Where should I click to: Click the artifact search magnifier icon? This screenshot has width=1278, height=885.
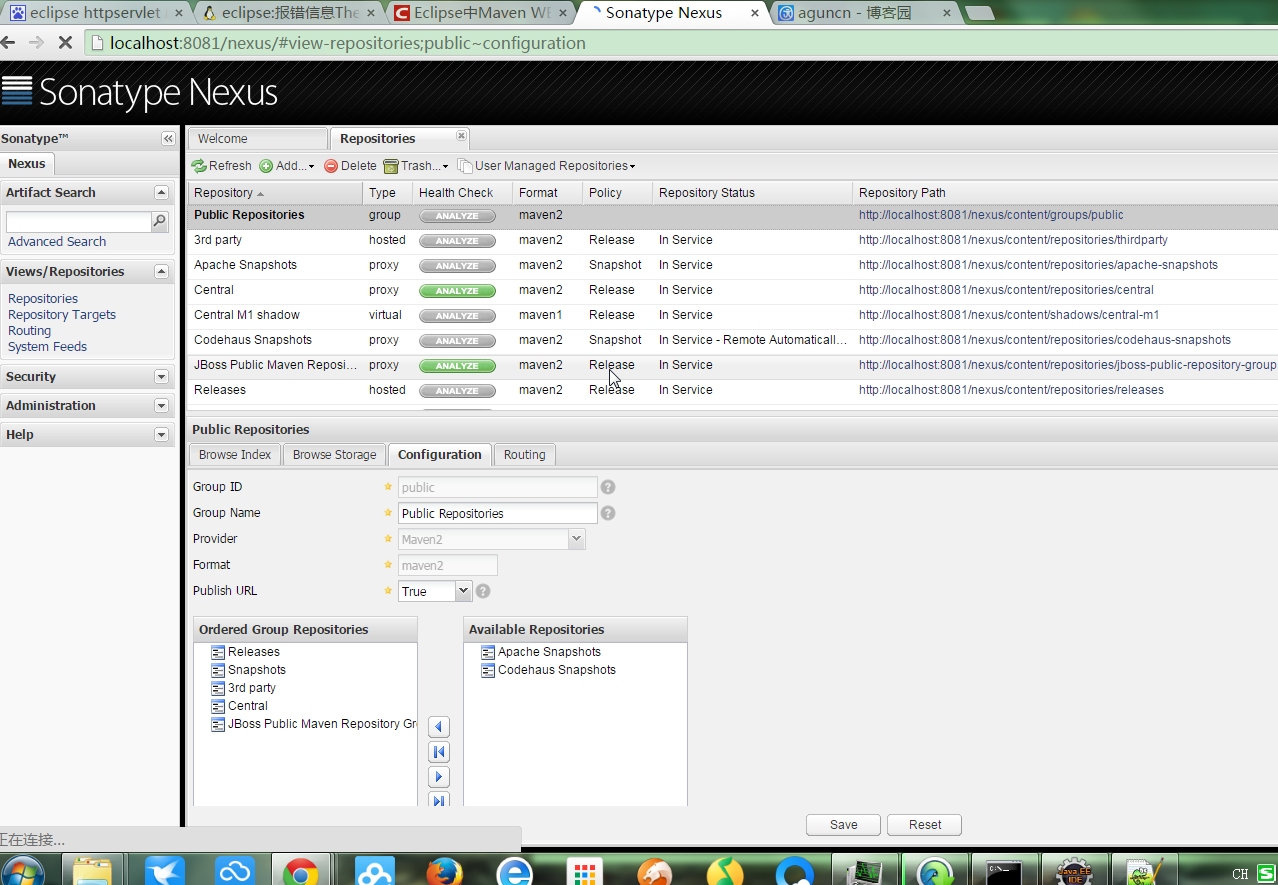159,222
